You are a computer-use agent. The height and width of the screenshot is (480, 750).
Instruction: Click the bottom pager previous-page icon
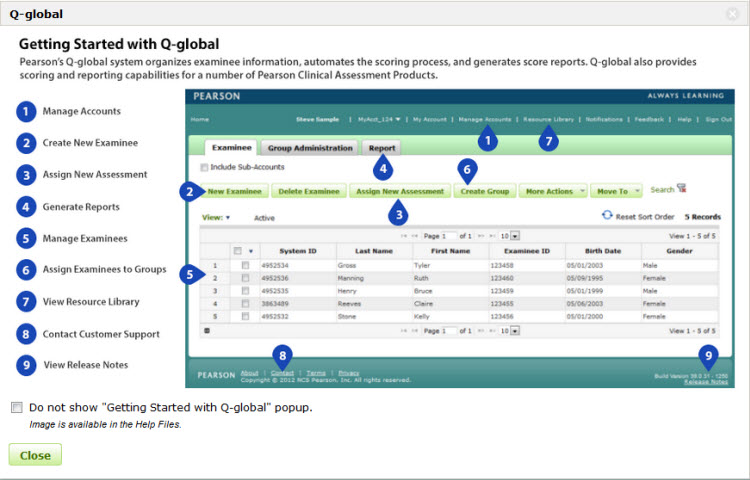click(415, 331)
